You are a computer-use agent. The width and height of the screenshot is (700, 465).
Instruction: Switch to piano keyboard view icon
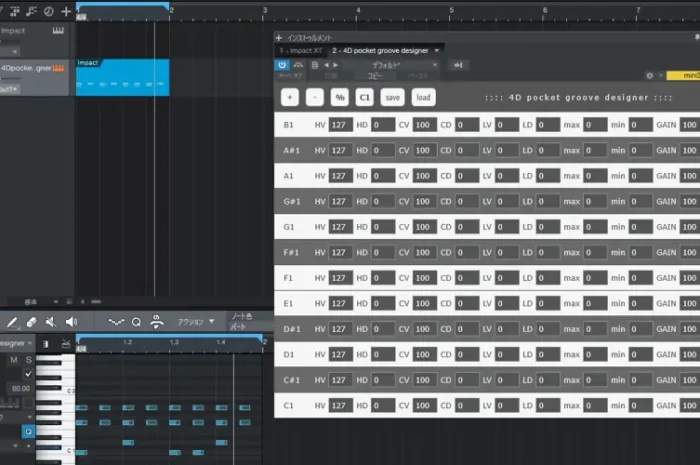[46, 344]
